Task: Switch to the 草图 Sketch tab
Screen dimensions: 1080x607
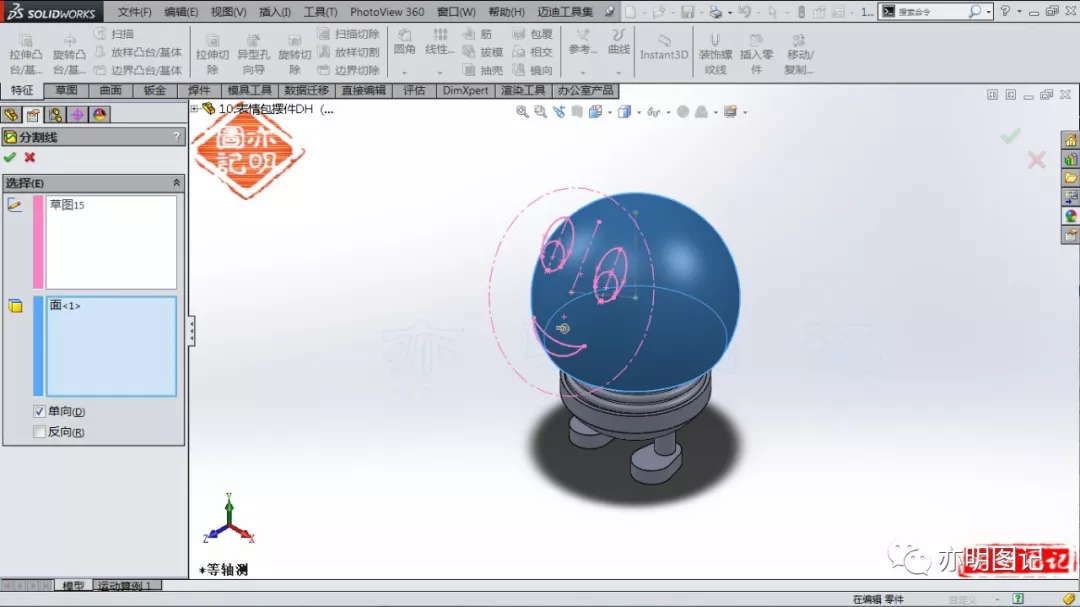Action: (66, 90)
